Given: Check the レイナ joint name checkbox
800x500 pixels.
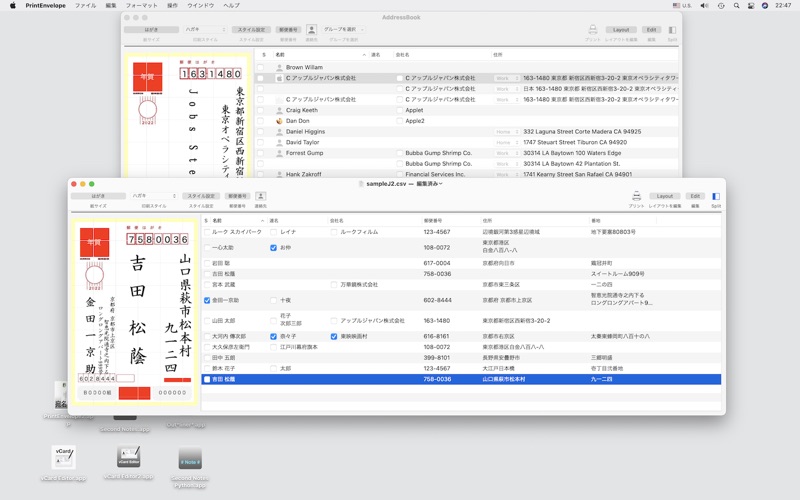Looking at the screenshot, I should [x=273, y=232].
